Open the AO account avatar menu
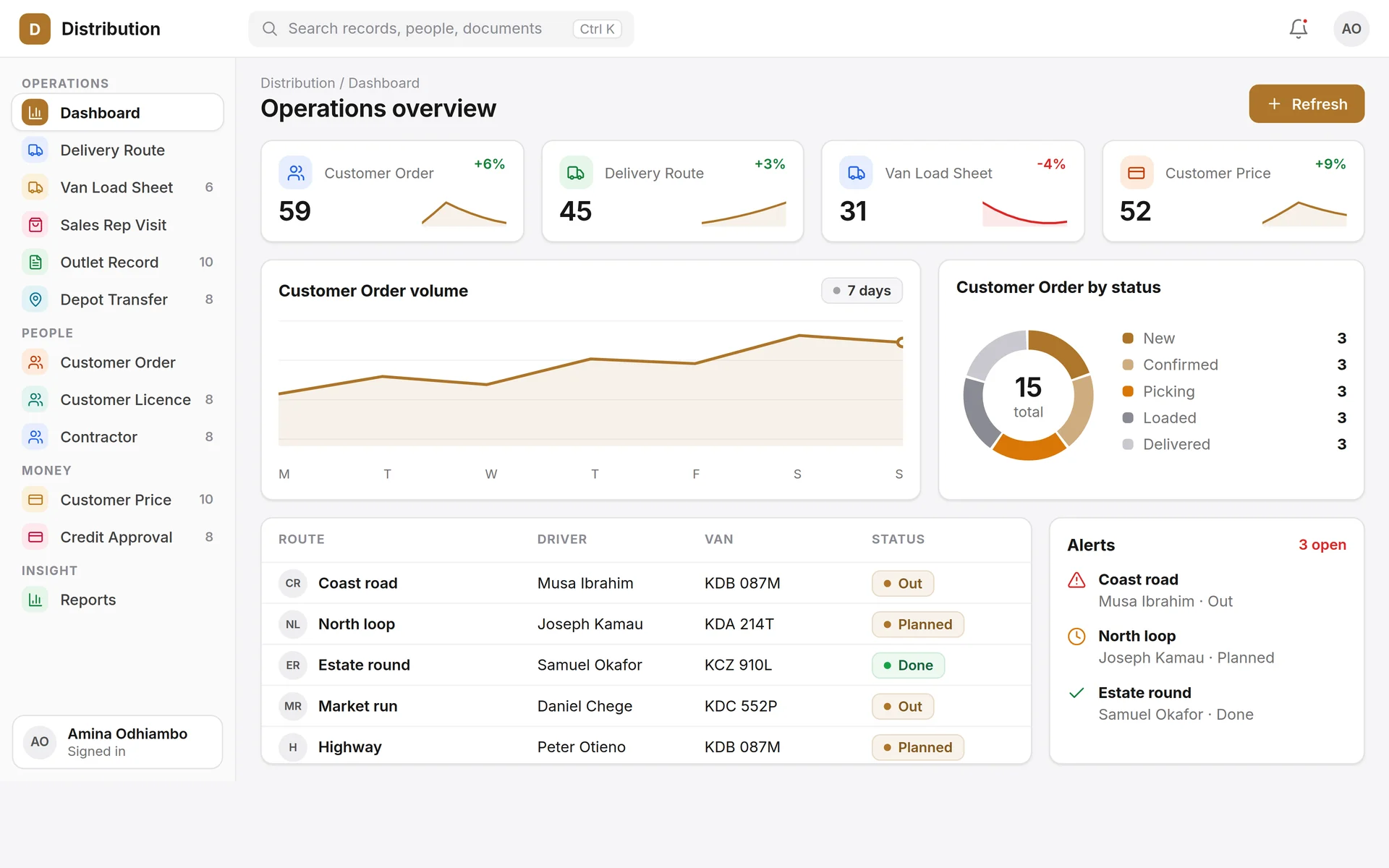1389x868 pixels. [1351, 29]
